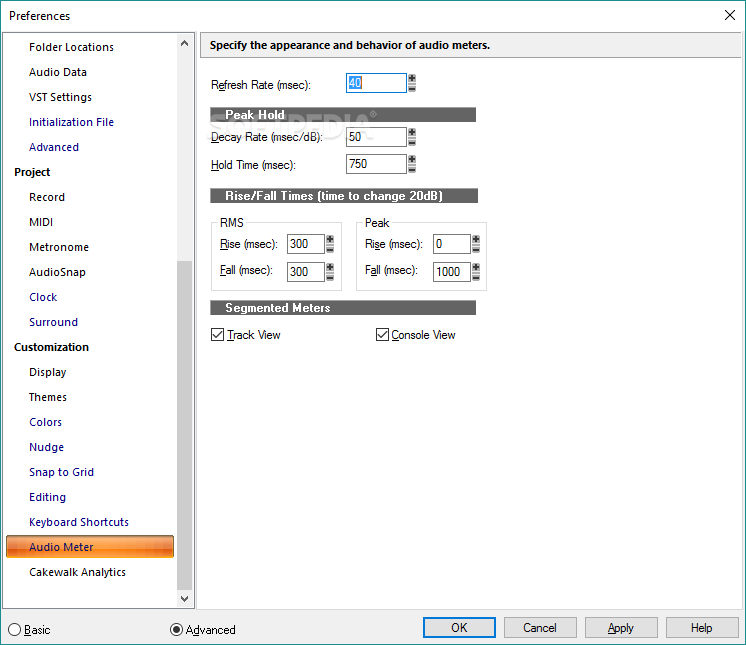
Task: Decrease Peak Fall value with minus spinner
Action: 476,276
